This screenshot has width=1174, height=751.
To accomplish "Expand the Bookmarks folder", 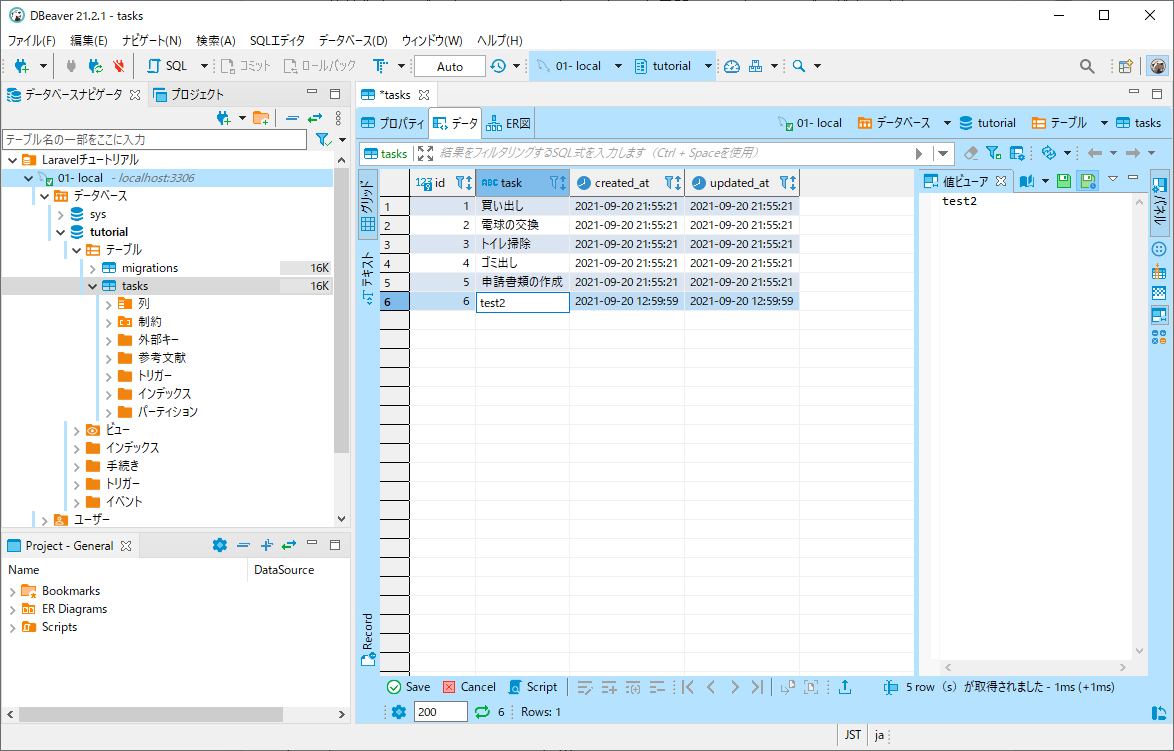I will point(12,591).
